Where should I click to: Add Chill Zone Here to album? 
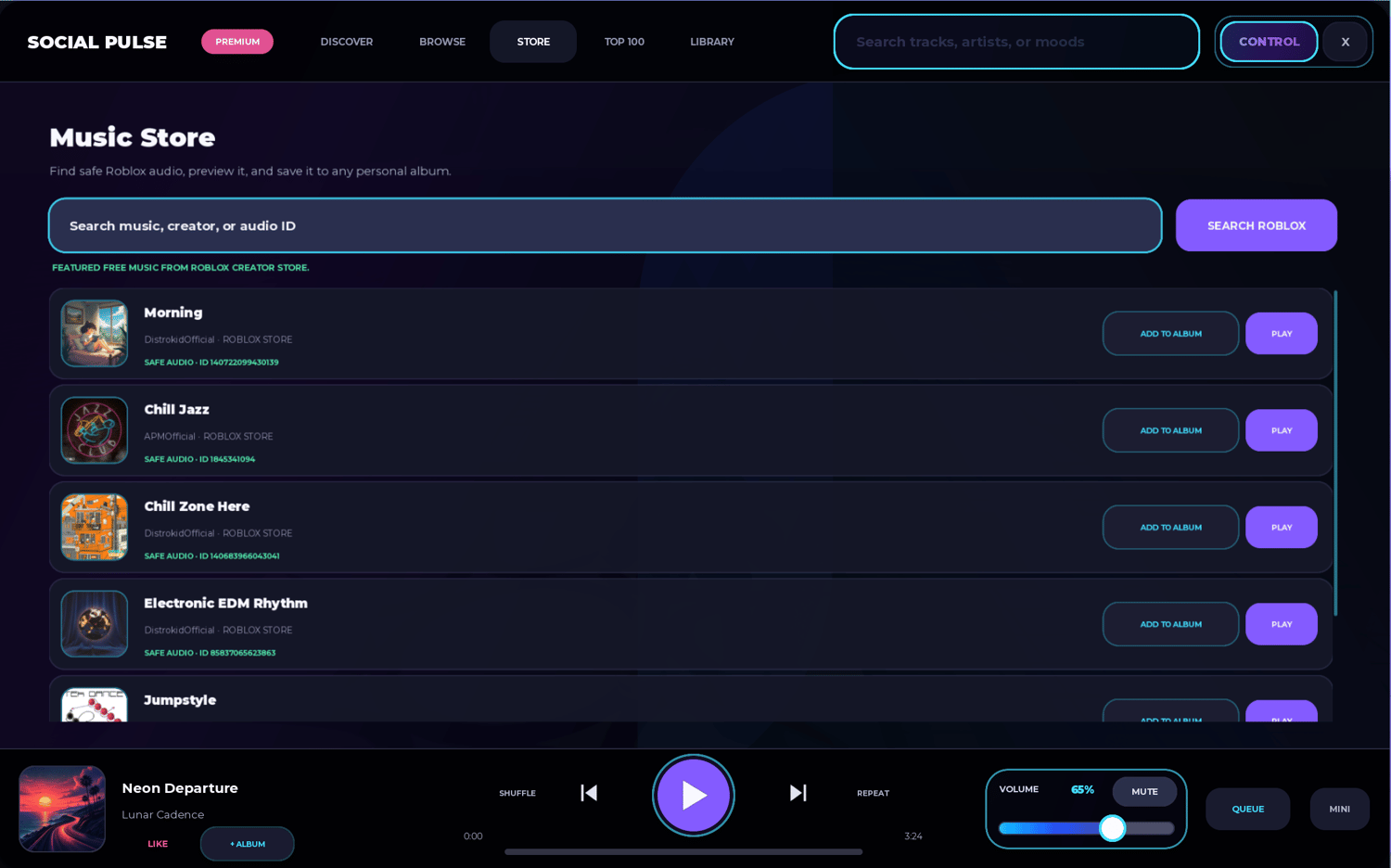pos(1170,528)
